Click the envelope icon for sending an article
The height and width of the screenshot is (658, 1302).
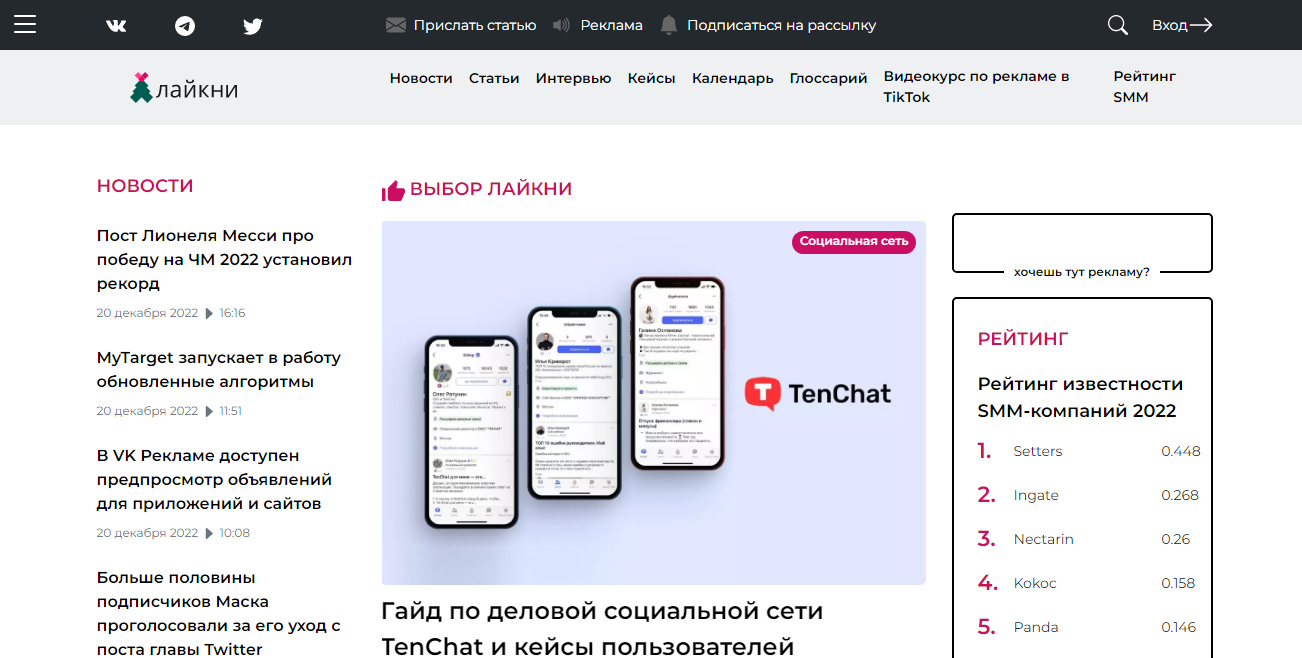[396, 25]
